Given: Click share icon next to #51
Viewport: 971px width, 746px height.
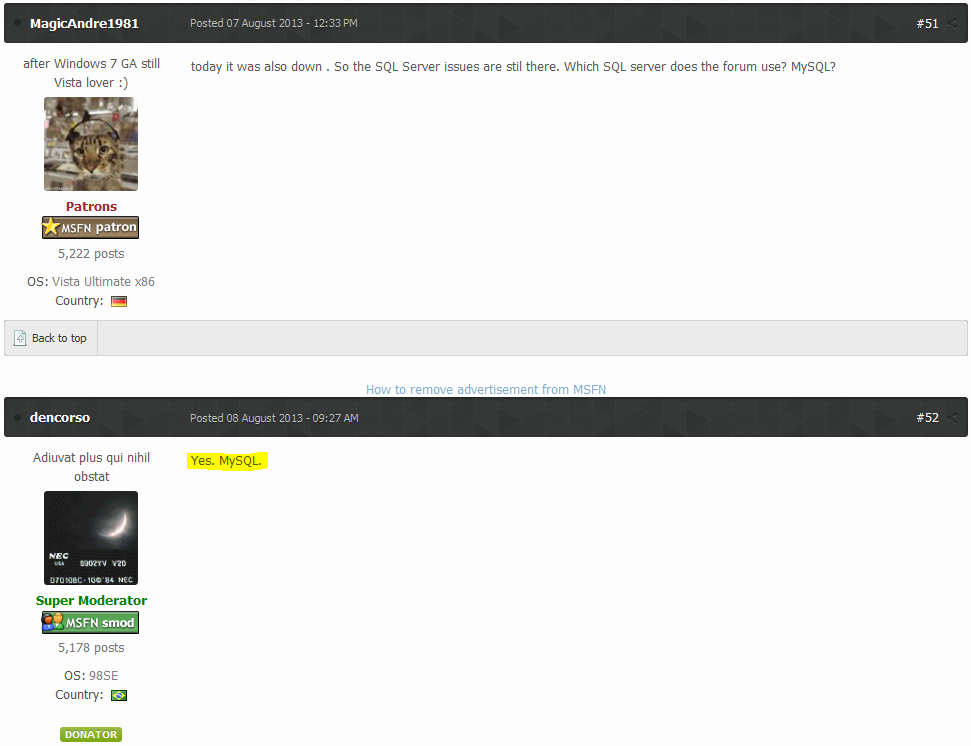Looking at the screenshot, I should pos(952,24).
